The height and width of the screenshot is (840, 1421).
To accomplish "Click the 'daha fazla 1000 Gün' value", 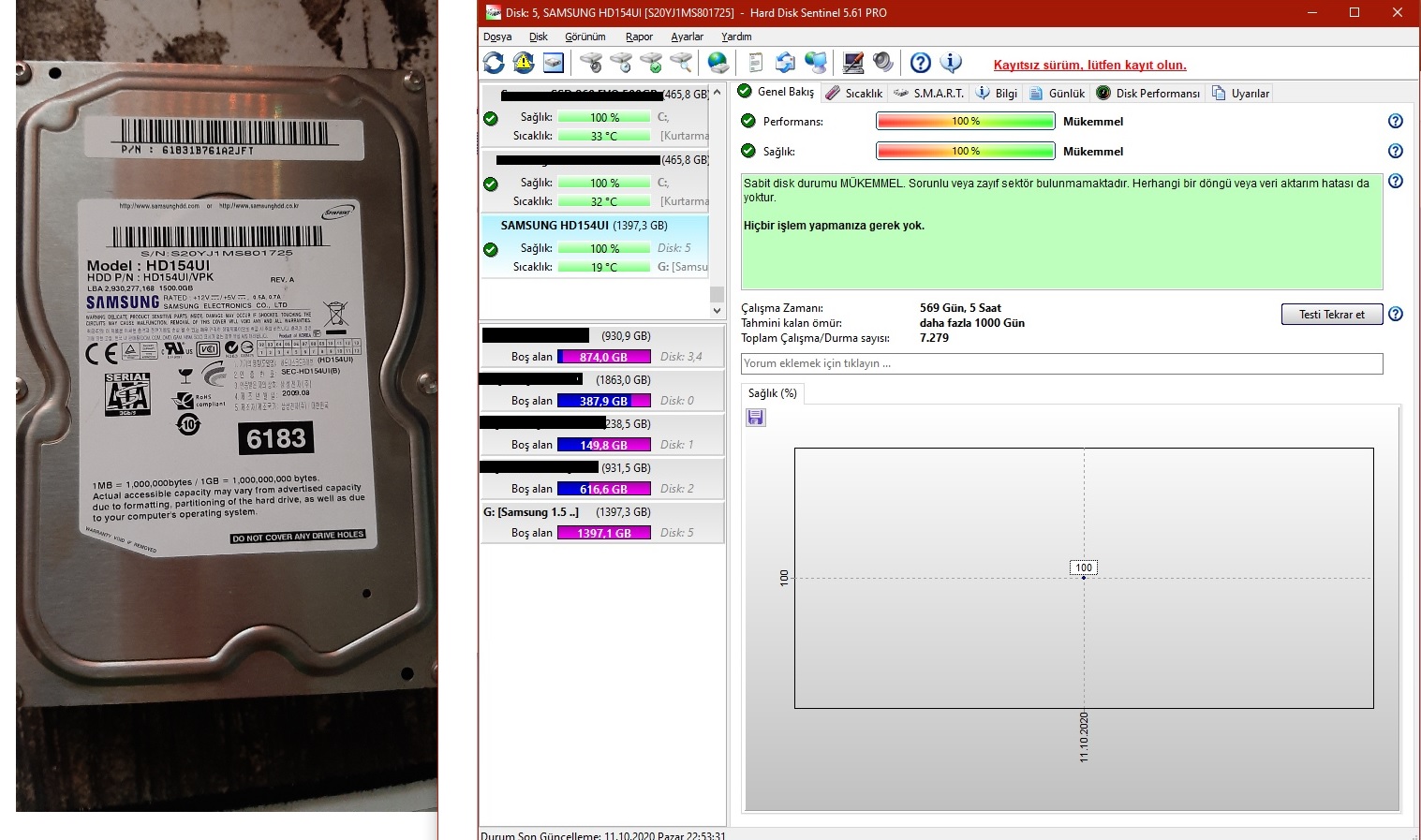I will 972,323.
